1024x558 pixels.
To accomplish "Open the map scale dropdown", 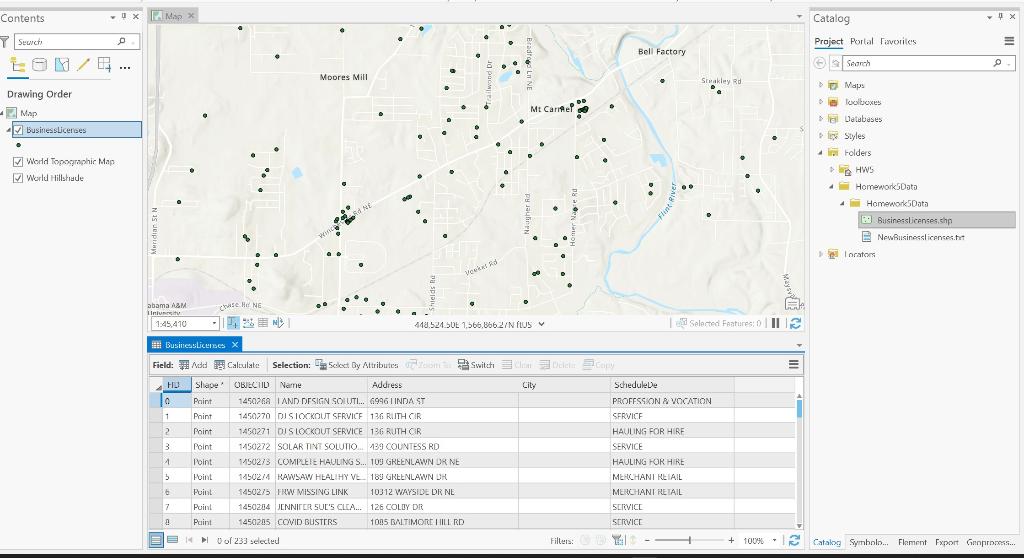I will (x=214, y=323).
